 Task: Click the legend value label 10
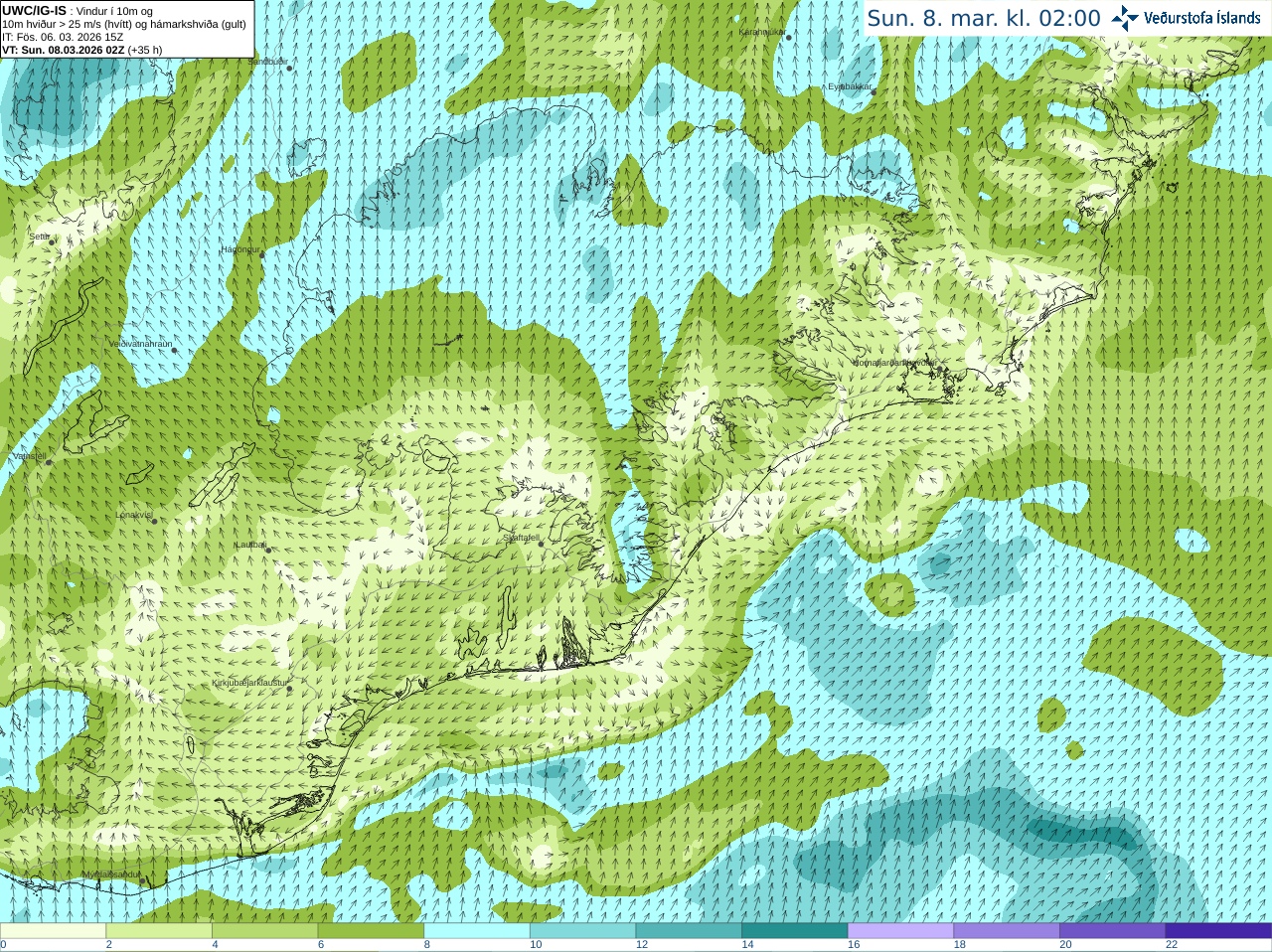coord(536,945)
